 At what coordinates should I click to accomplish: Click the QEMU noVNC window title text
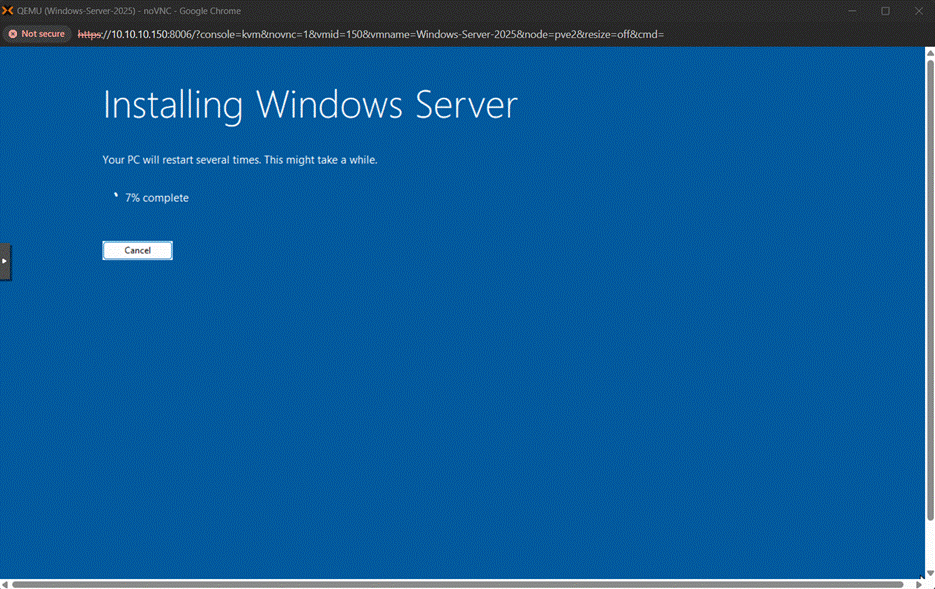coord(129,11)
